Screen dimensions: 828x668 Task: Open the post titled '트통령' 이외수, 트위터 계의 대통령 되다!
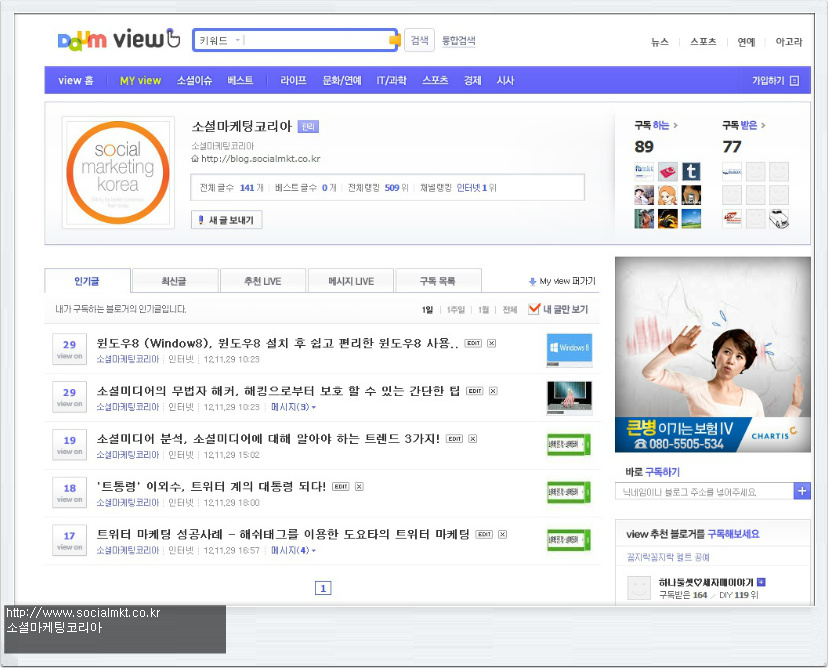coord(211,486)
